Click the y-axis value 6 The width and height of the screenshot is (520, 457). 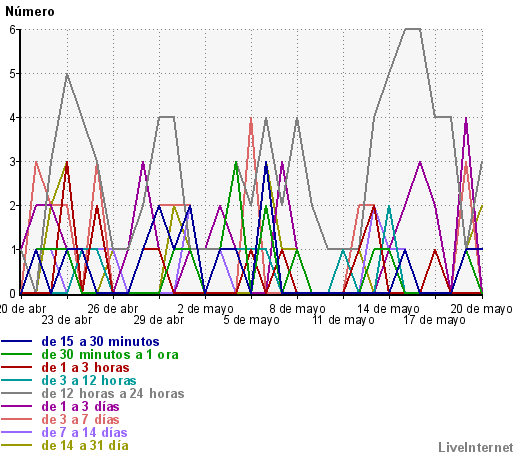point(13,30)
